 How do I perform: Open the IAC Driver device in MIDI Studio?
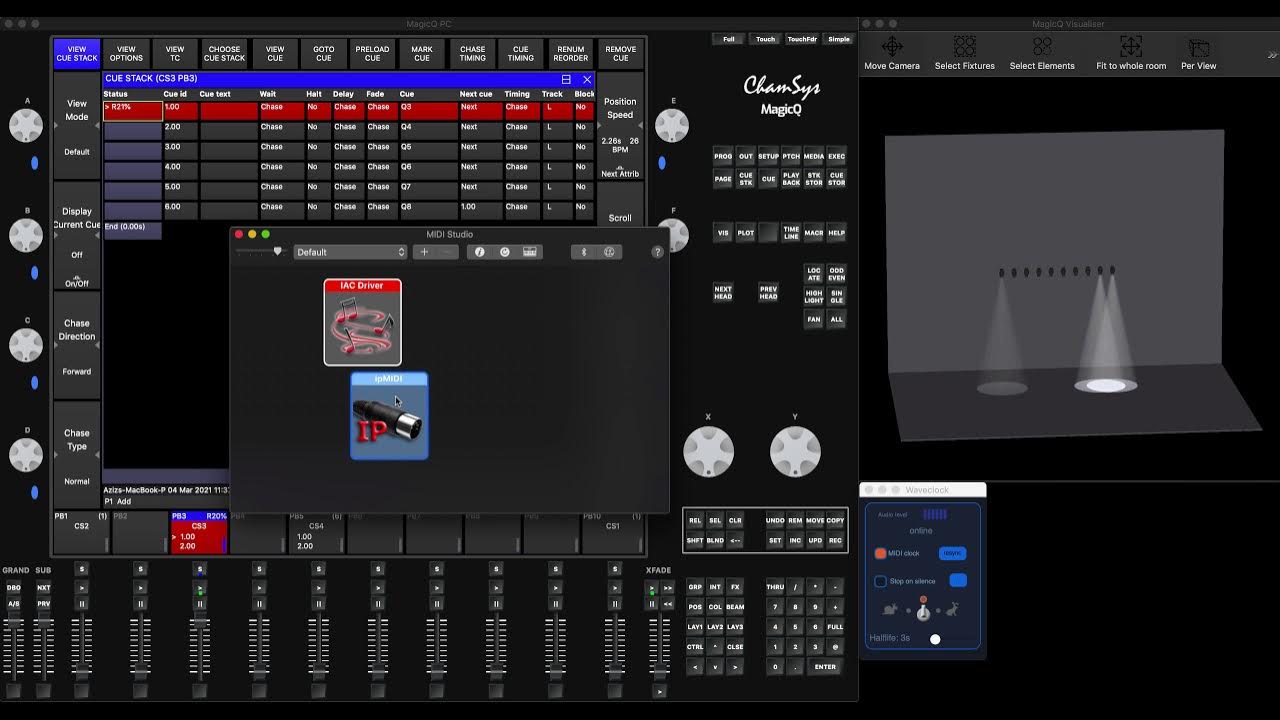click(x=362, y=322)
